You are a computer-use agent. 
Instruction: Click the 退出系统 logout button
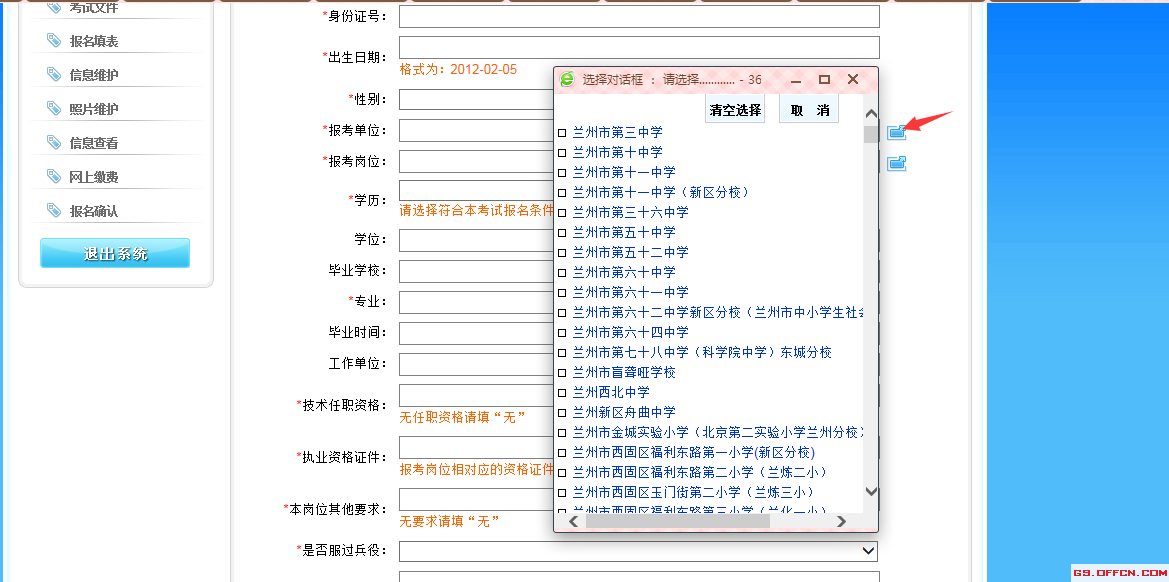point(115,254)
